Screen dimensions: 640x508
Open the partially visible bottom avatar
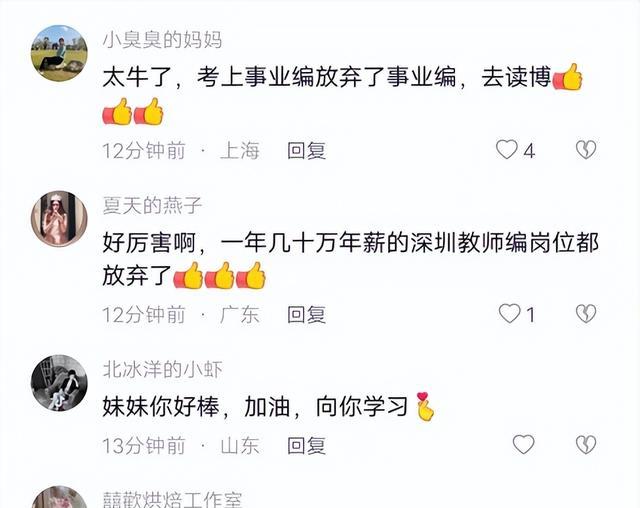click(59, 497)
